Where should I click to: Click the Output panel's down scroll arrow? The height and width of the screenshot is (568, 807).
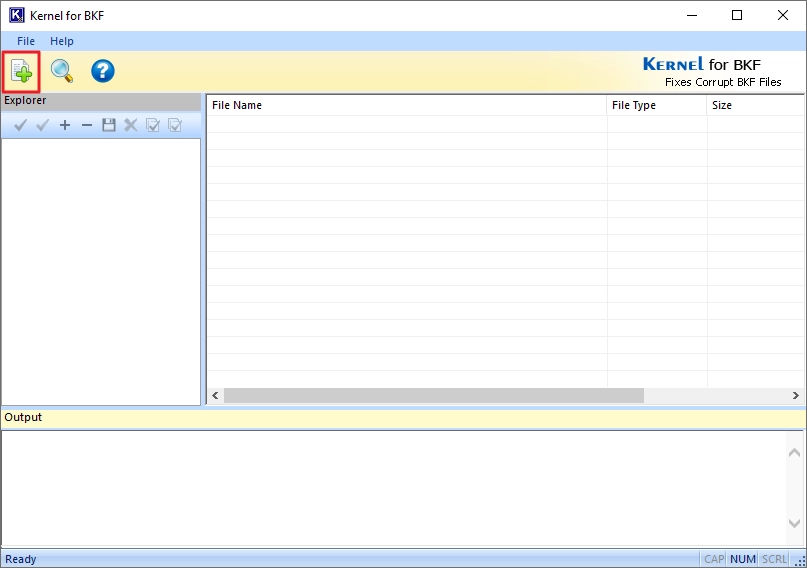click(794, 523)
